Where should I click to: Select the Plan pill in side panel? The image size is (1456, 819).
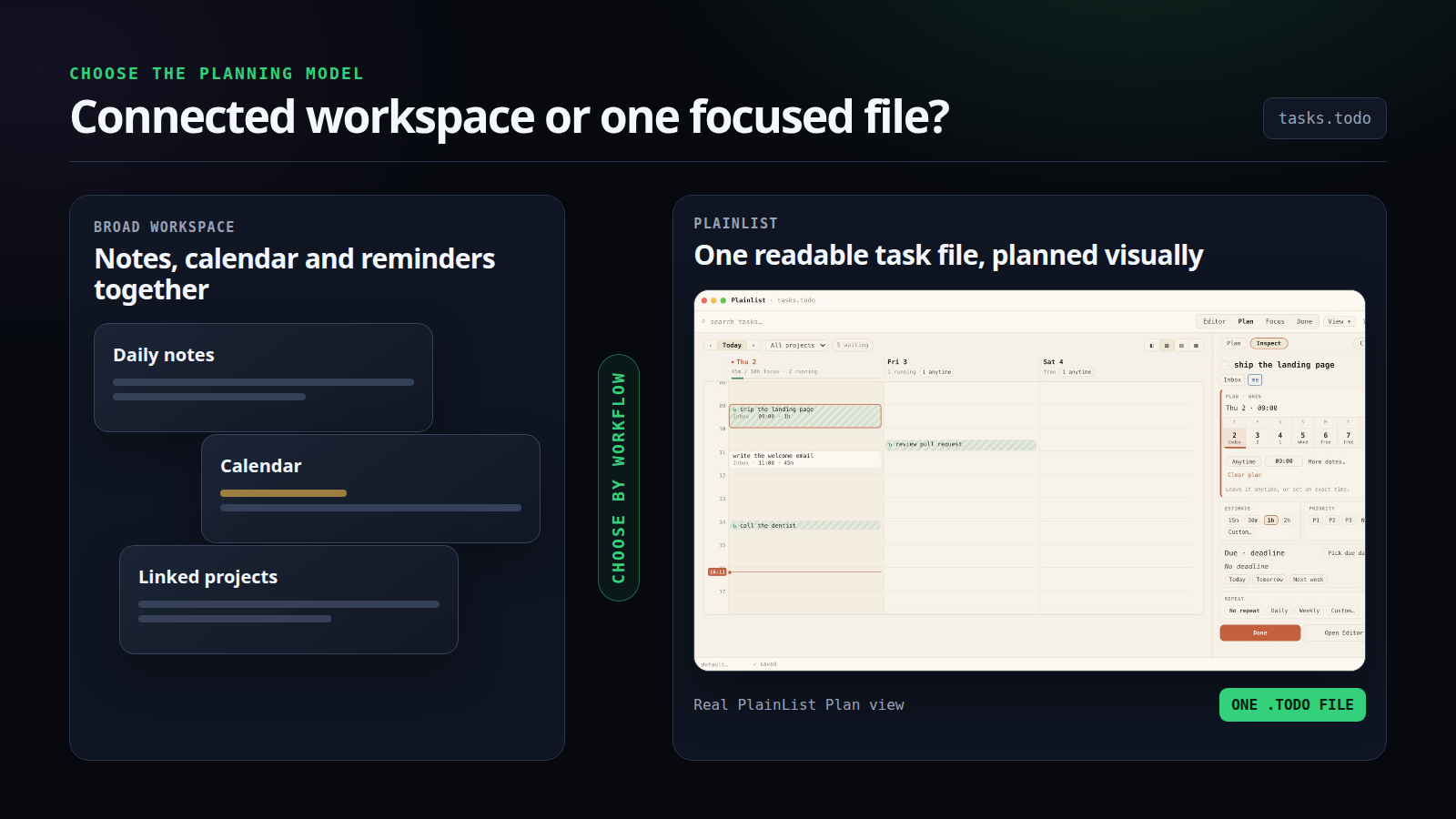(1234, 343)
